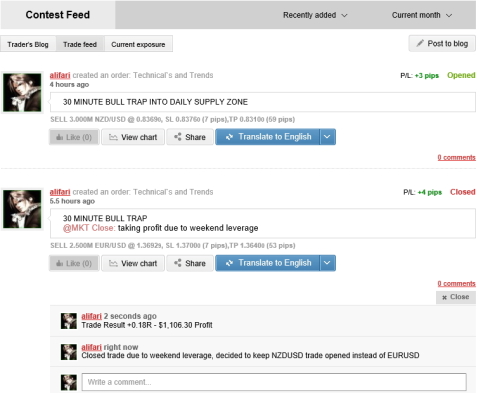Click Like on the EUR/USD order

tap(74, 263)
